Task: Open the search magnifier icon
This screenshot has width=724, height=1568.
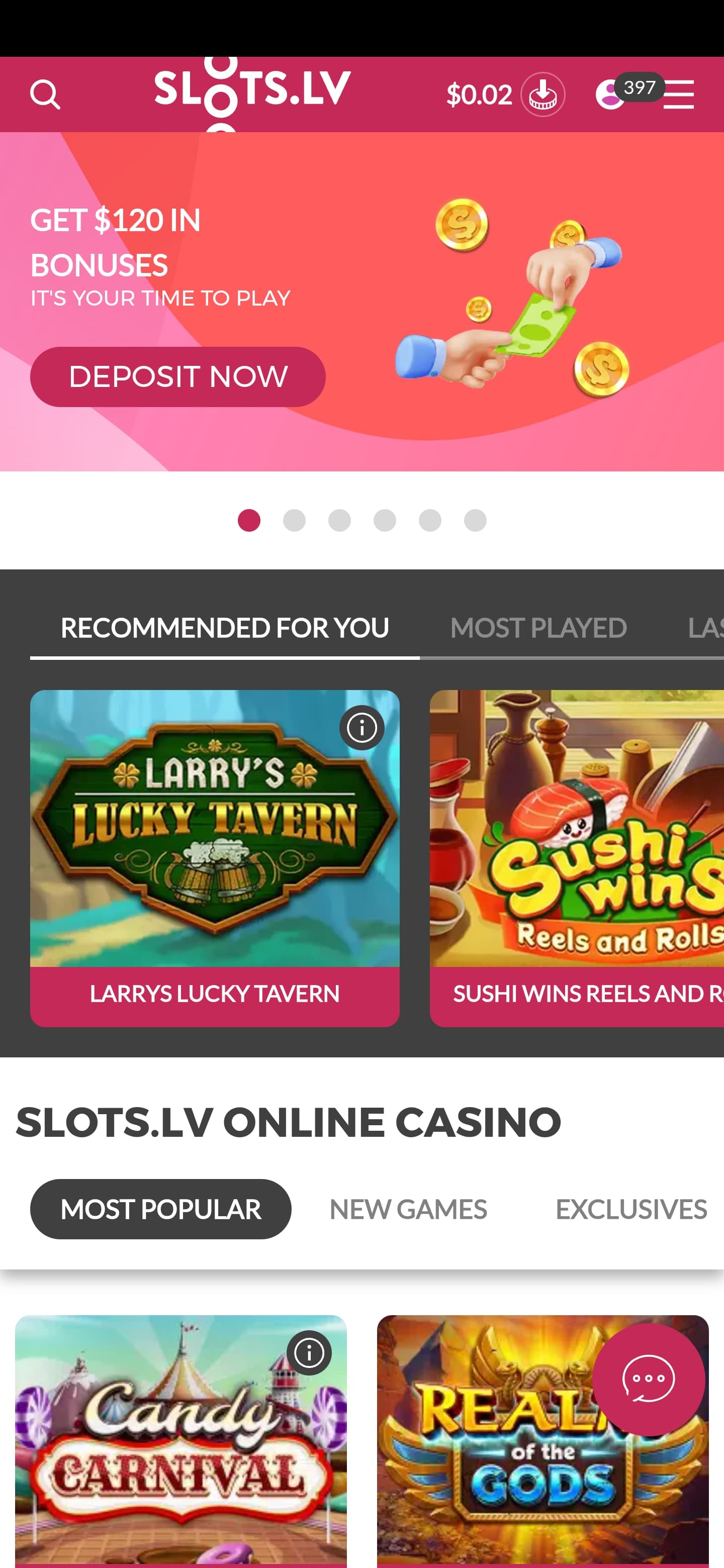Action: click(x=45, y=94)
